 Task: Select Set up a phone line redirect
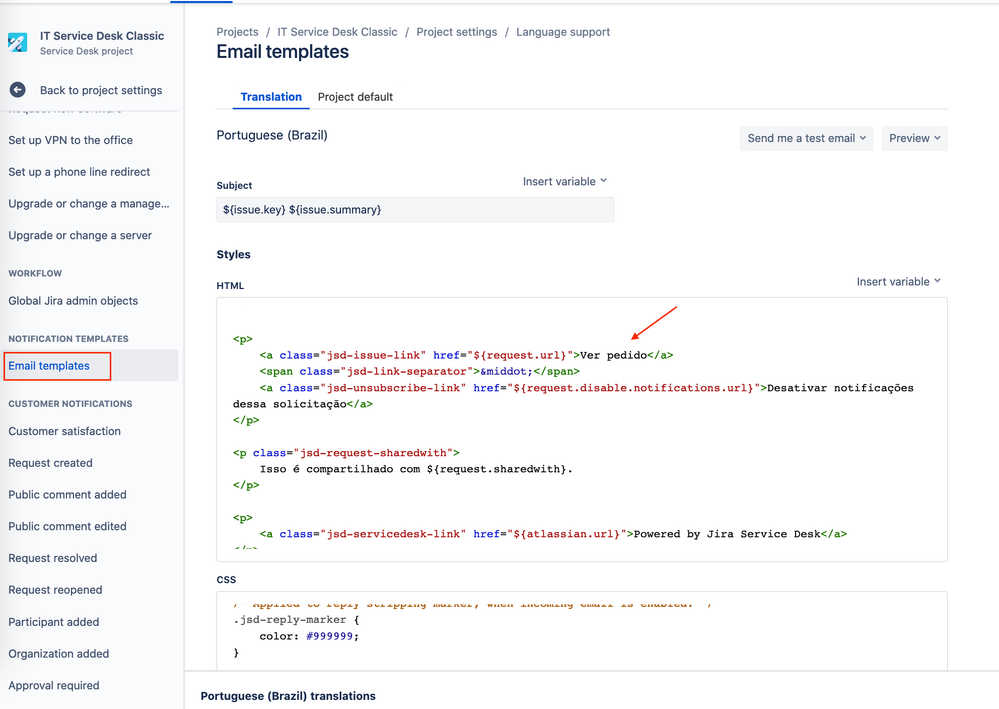pyautogui.click(x=79, y=172)
